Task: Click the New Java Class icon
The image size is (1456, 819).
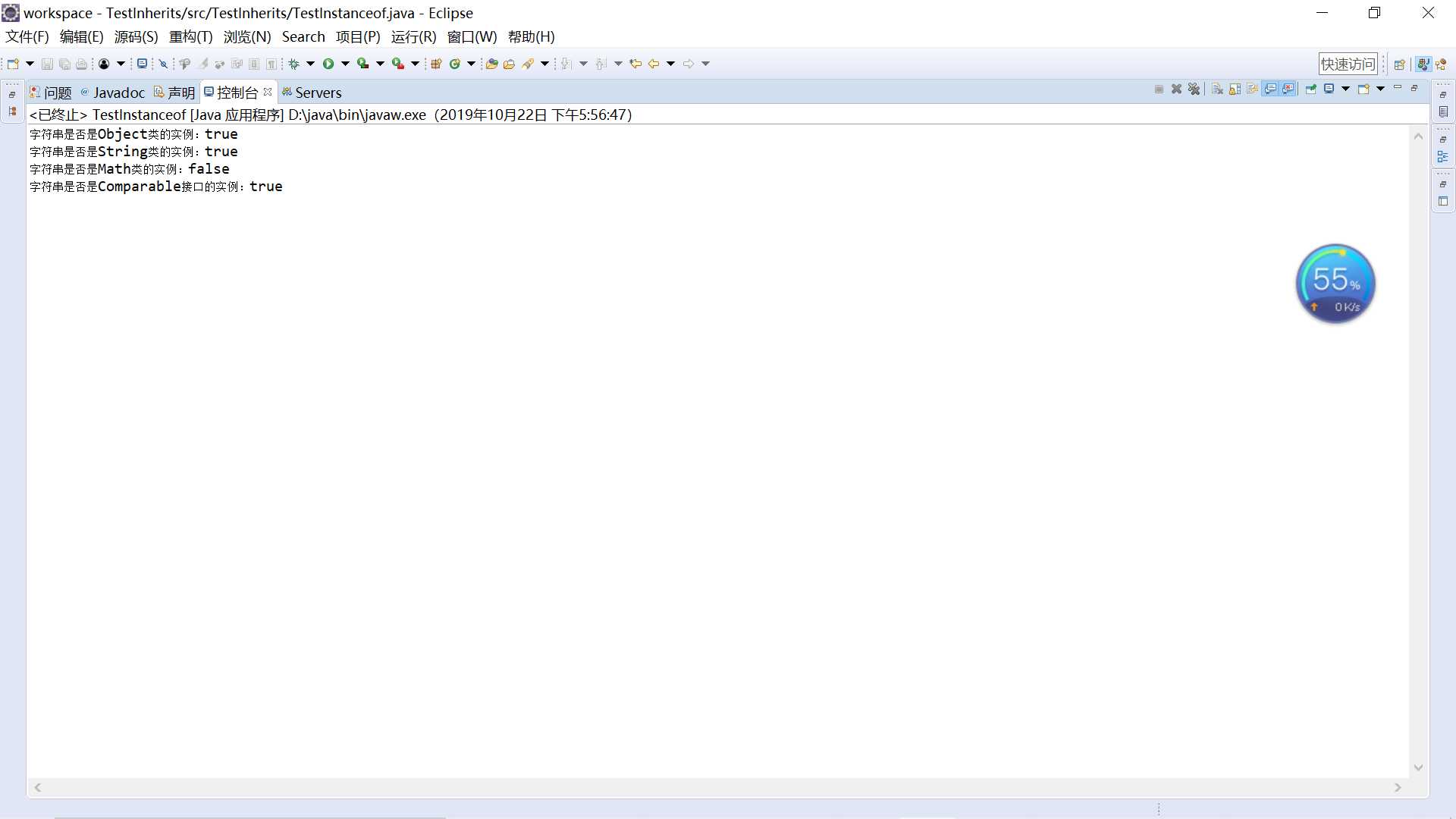Action: (455, 64)
